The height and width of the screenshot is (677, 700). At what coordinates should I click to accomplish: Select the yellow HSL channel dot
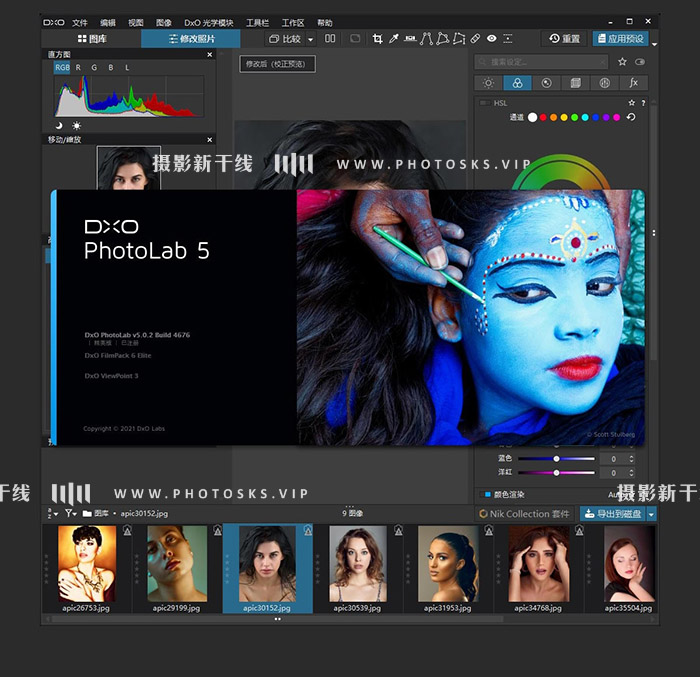tap(564, 117)
